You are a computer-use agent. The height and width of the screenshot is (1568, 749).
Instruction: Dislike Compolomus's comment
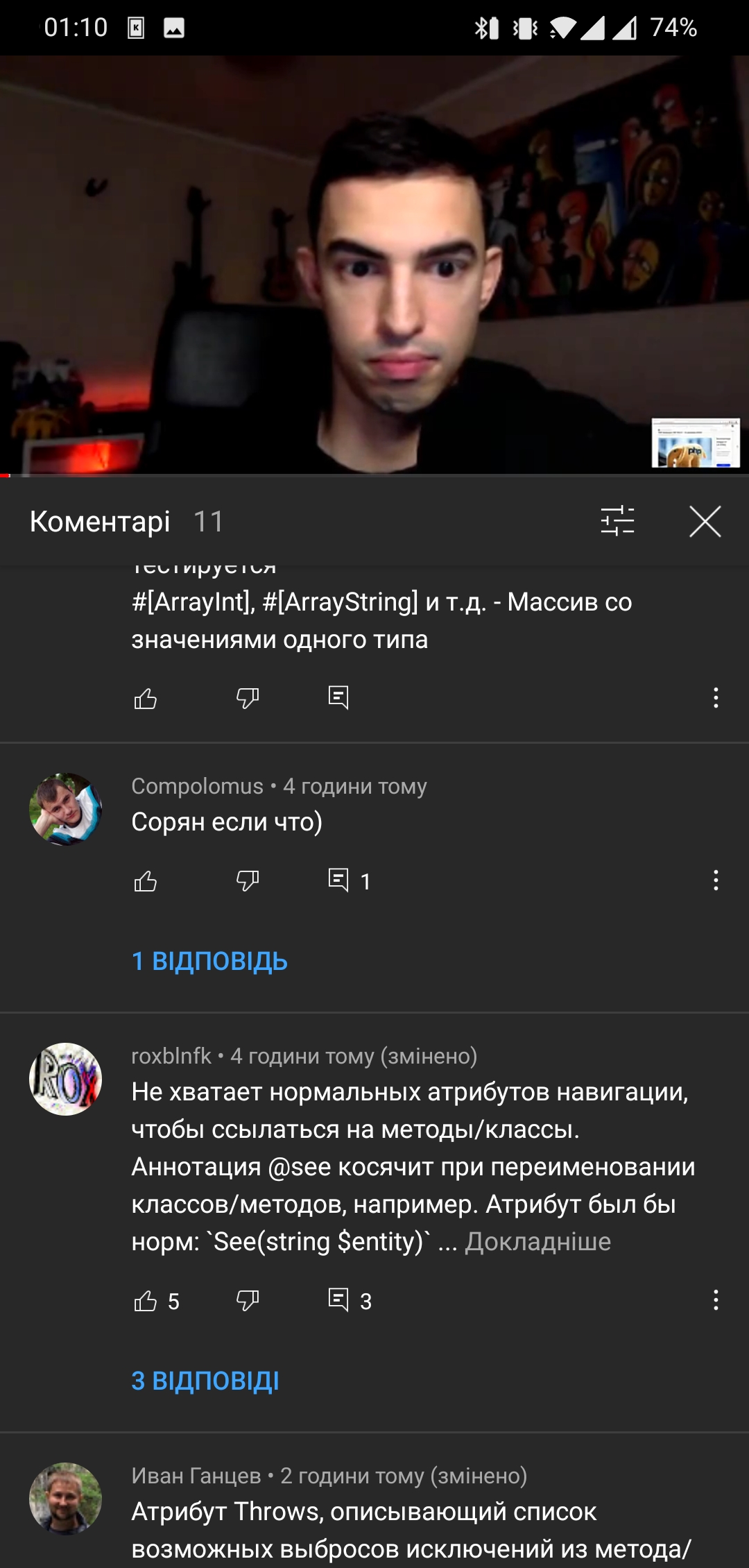(x=247, y=881)
